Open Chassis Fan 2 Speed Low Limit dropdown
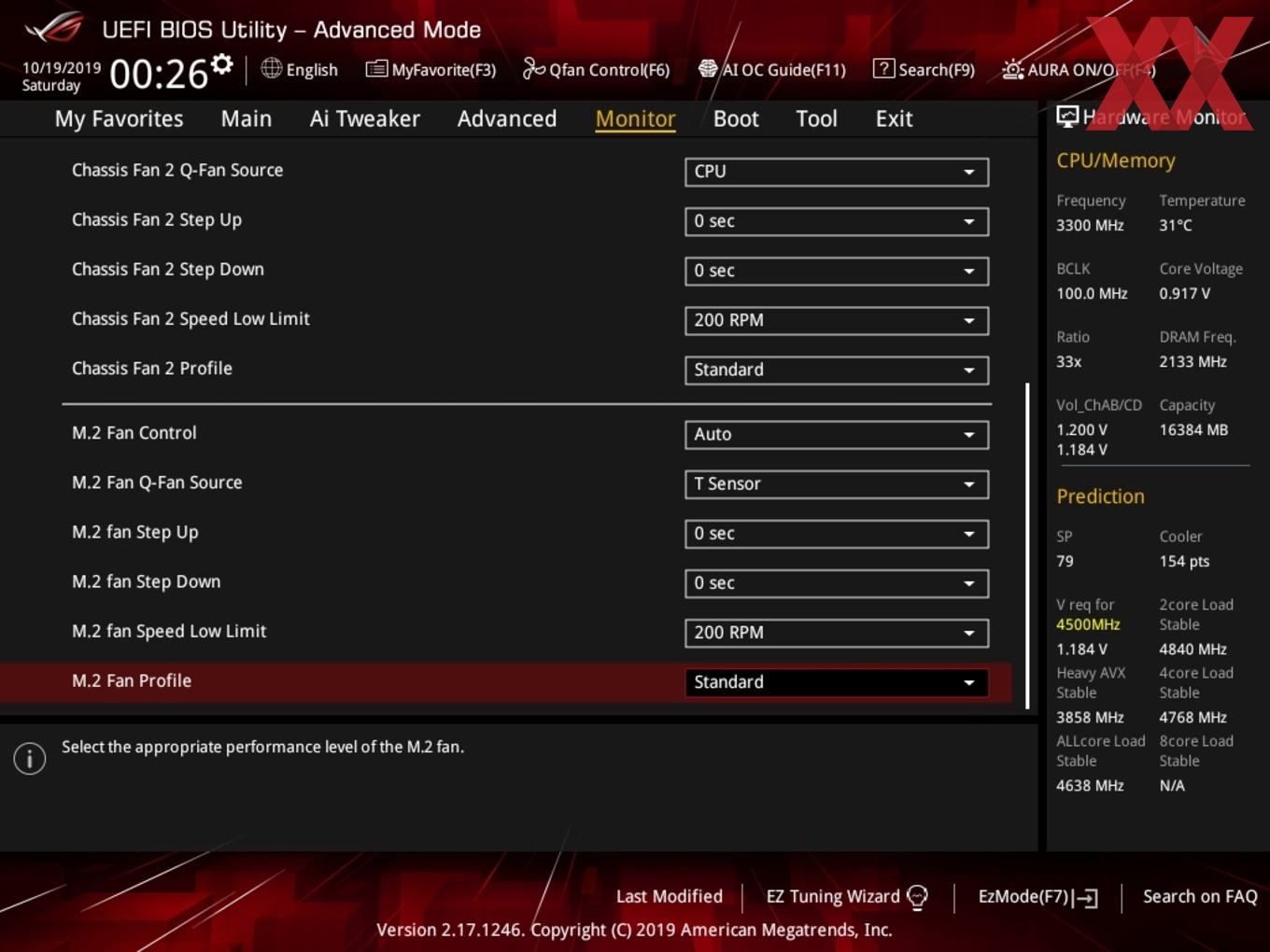Screen dimensions: 1270x952 (x=837, y=320)
